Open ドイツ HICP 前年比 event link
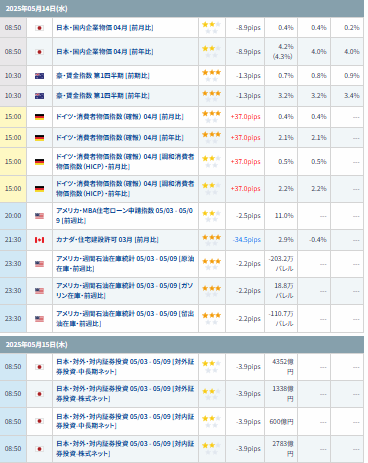This screenshot has width=368, height=463. pos(125,189)
